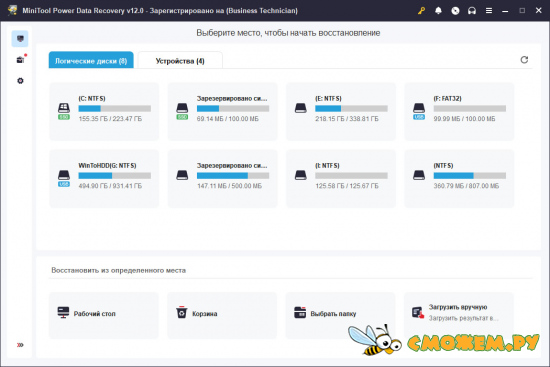The image size is (550, 367).
Task: Open the license key icon in title bar
Action: point(421,11)
